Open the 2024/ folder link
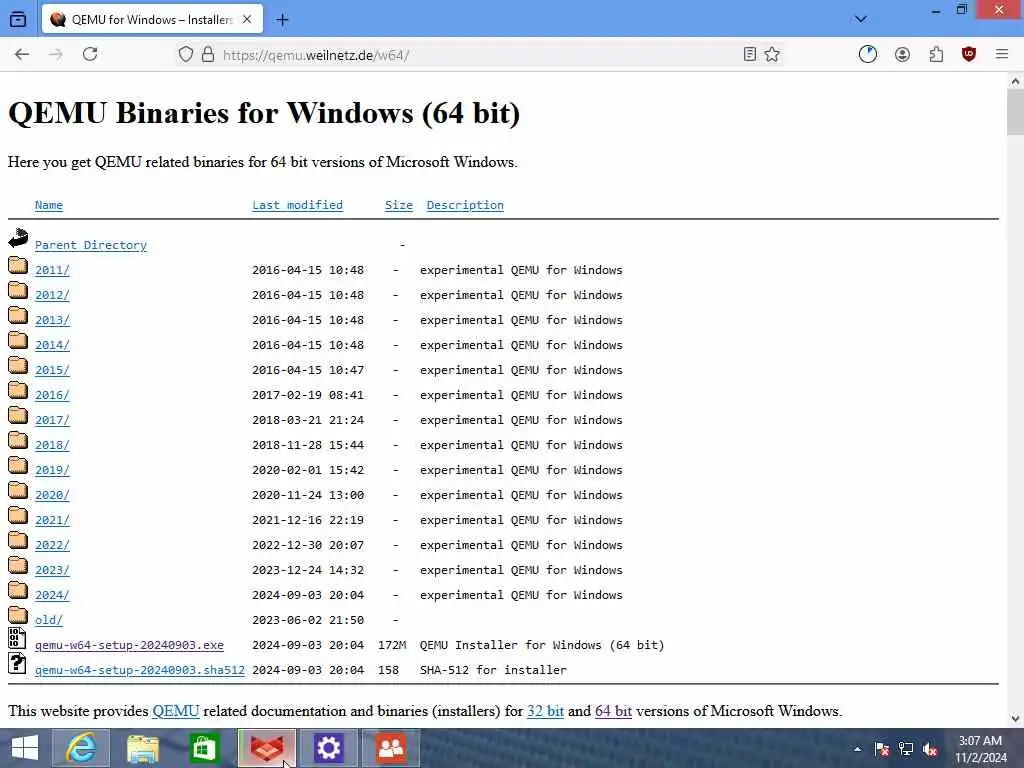 coord(52,595)
